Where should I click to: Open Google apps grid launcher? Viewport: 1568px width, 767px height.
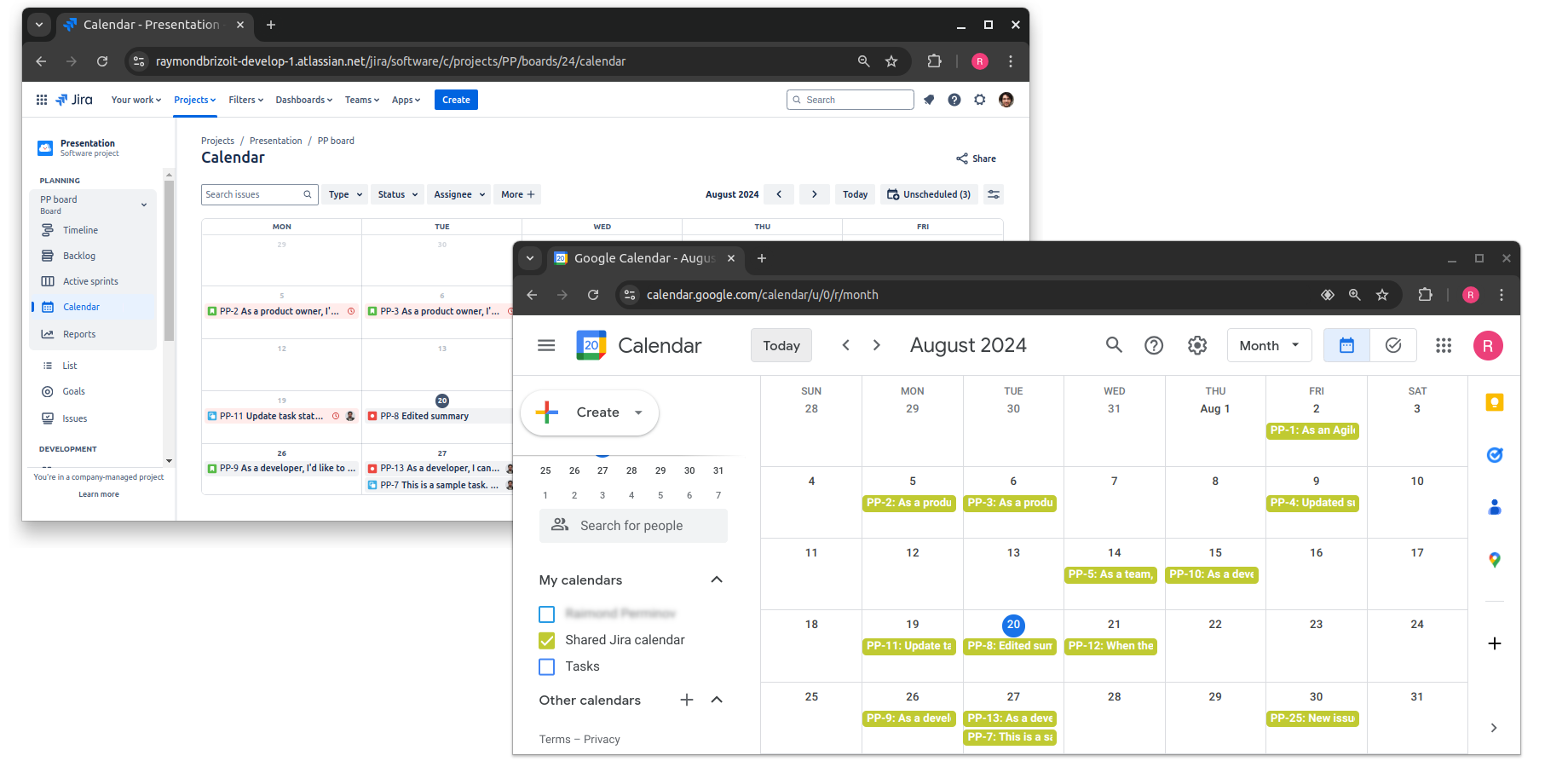pos(1444,345)
